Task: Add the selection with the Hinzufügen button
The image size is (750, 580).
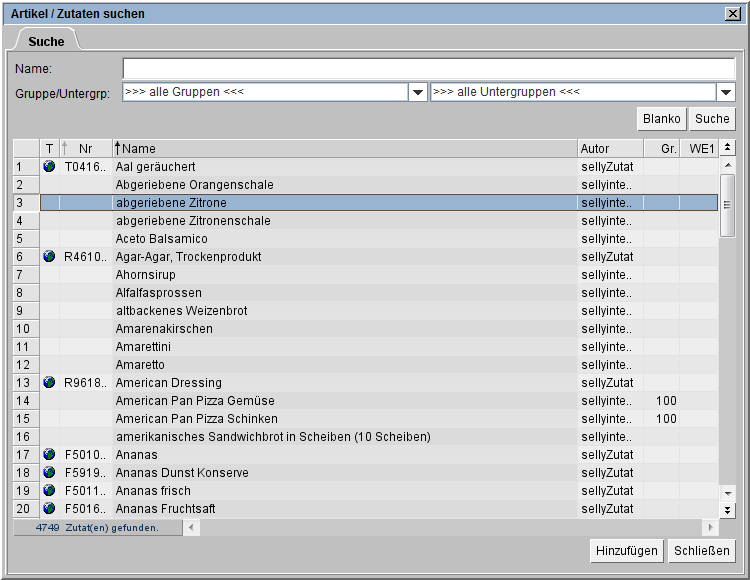Action: pyautogui.click(x=627, y=551)
